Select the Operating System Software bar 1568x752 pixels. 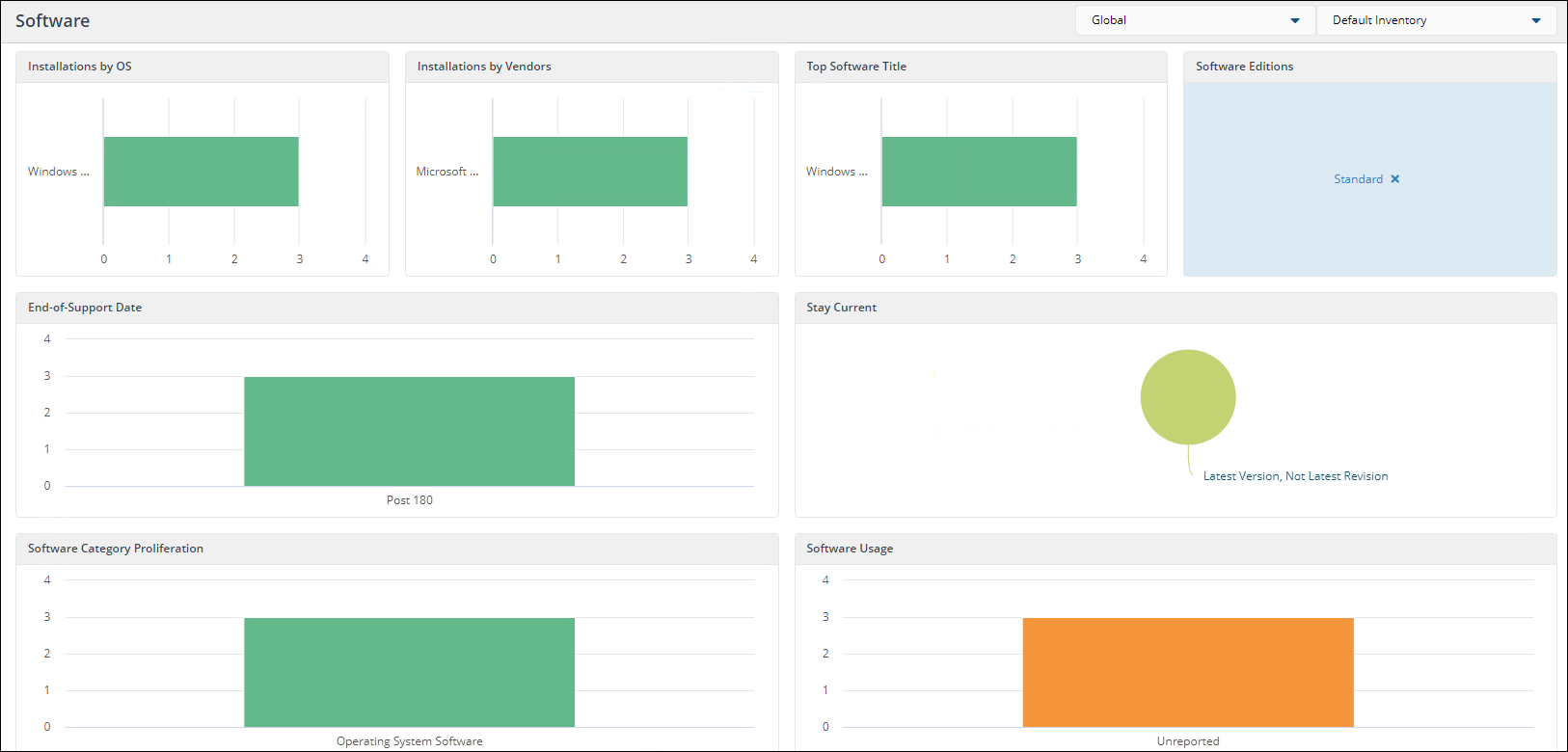click(x=409, y=672)
